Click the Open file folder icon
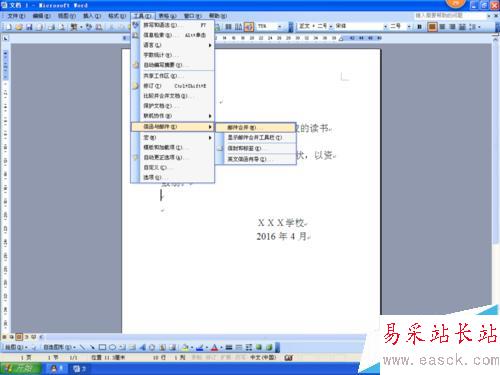The width and height of the screenshot is (500, 375). pyautogui.click(x=19, y=27)
